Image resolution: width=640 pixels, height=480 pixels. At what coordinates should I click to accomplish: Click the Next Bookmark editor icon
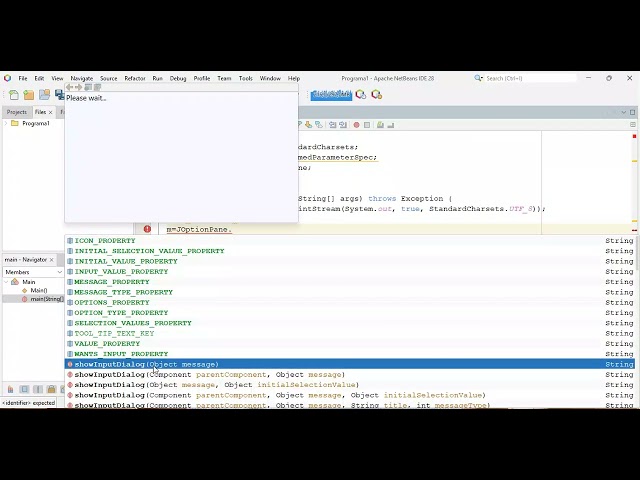309,125
